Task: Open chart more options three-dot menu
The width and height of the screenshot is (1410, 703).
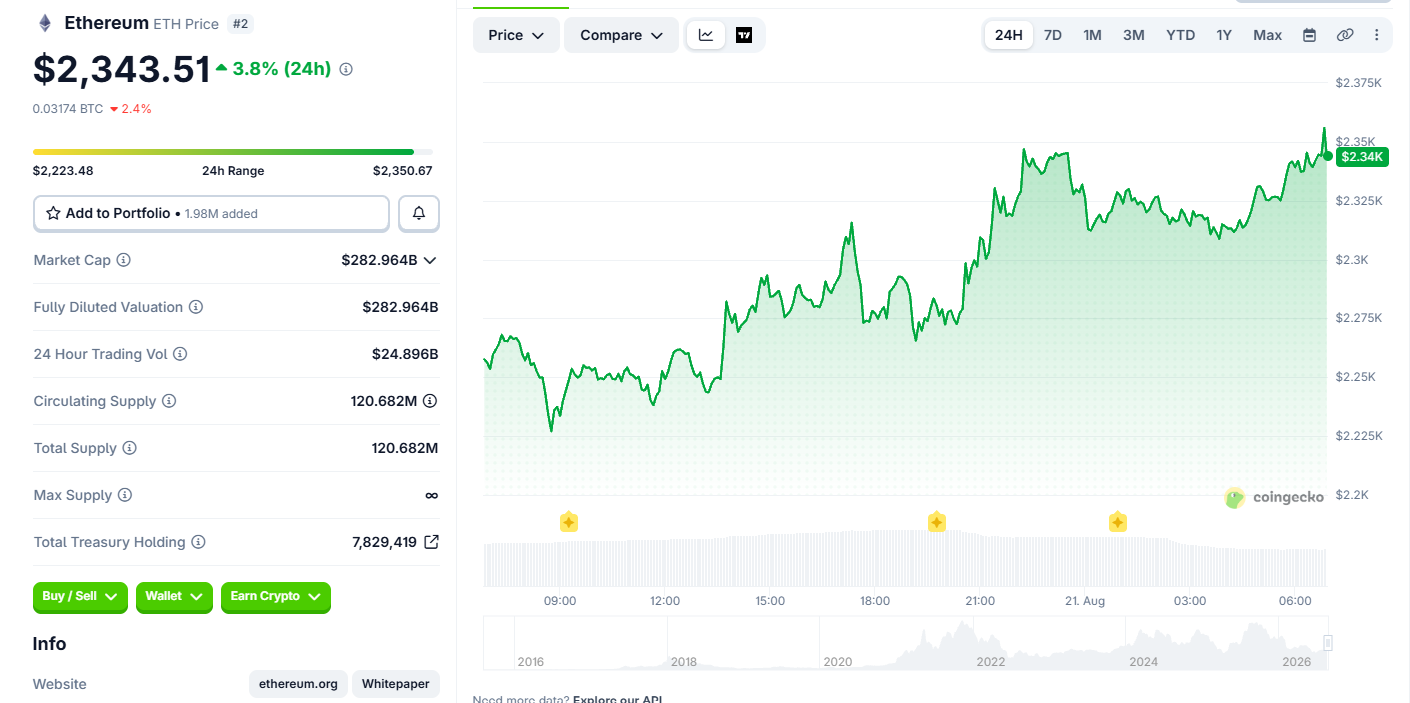Action: pyautogui.click(x=1377, y=35)
